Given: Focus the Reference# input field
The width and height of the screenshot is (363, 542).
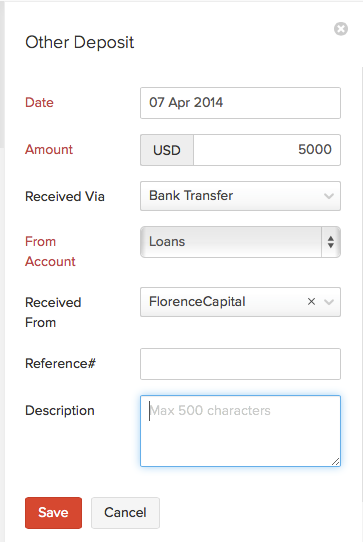Looking at the screenshot, I should (x=240, y=364).
